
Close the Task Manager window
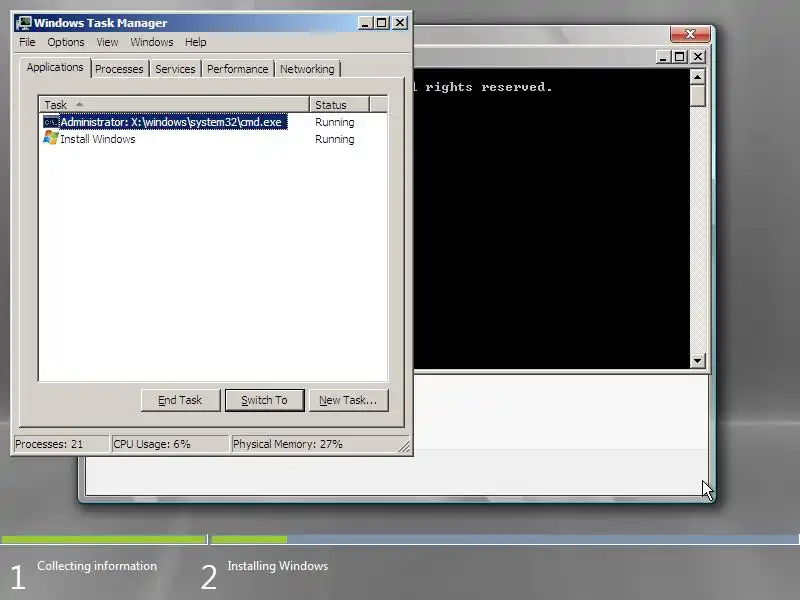(400, 23)
